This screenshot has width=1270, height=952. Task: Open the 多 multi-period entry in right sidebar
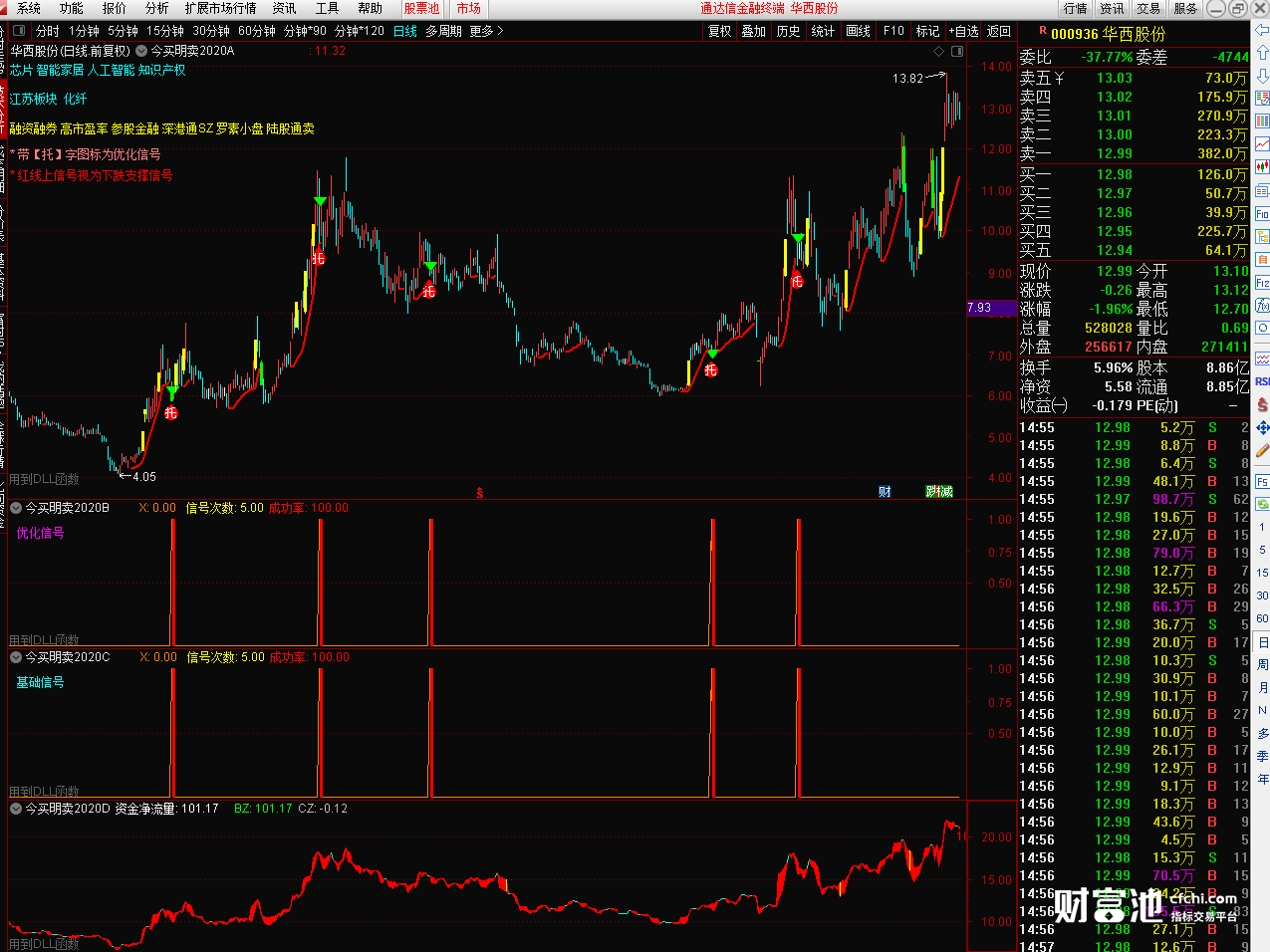pyautogui.click(x=1262, y=733)
